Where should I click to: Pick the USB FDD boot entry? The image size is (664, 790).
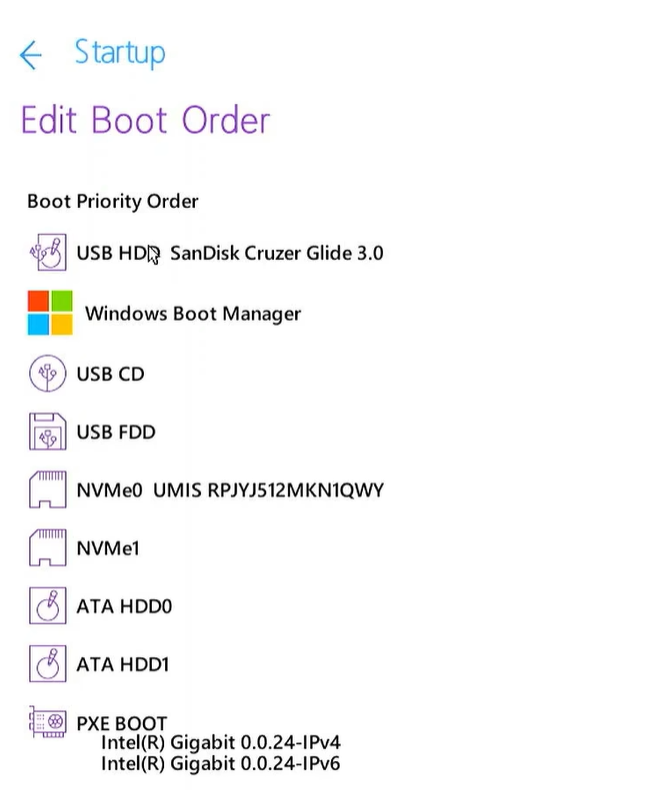[x=115, y=432]
